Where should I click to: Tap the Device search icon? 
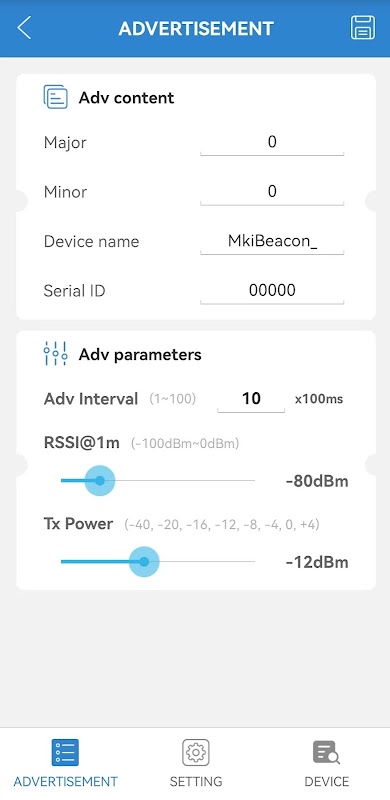click(327, 752)
